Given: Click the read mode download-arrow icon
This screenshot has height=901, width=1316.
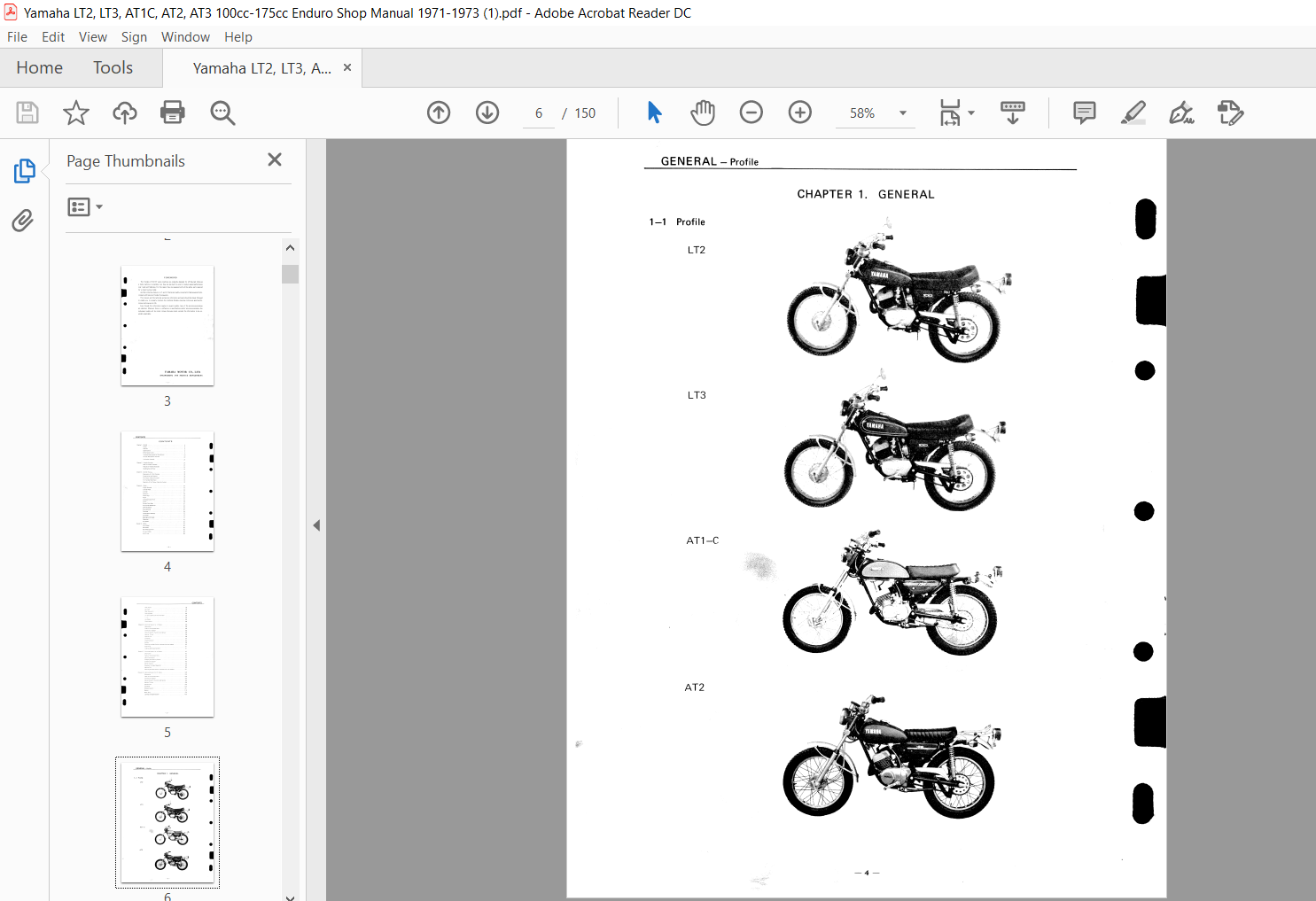Looking at the screenshot, I should [x=1013, y=113].
